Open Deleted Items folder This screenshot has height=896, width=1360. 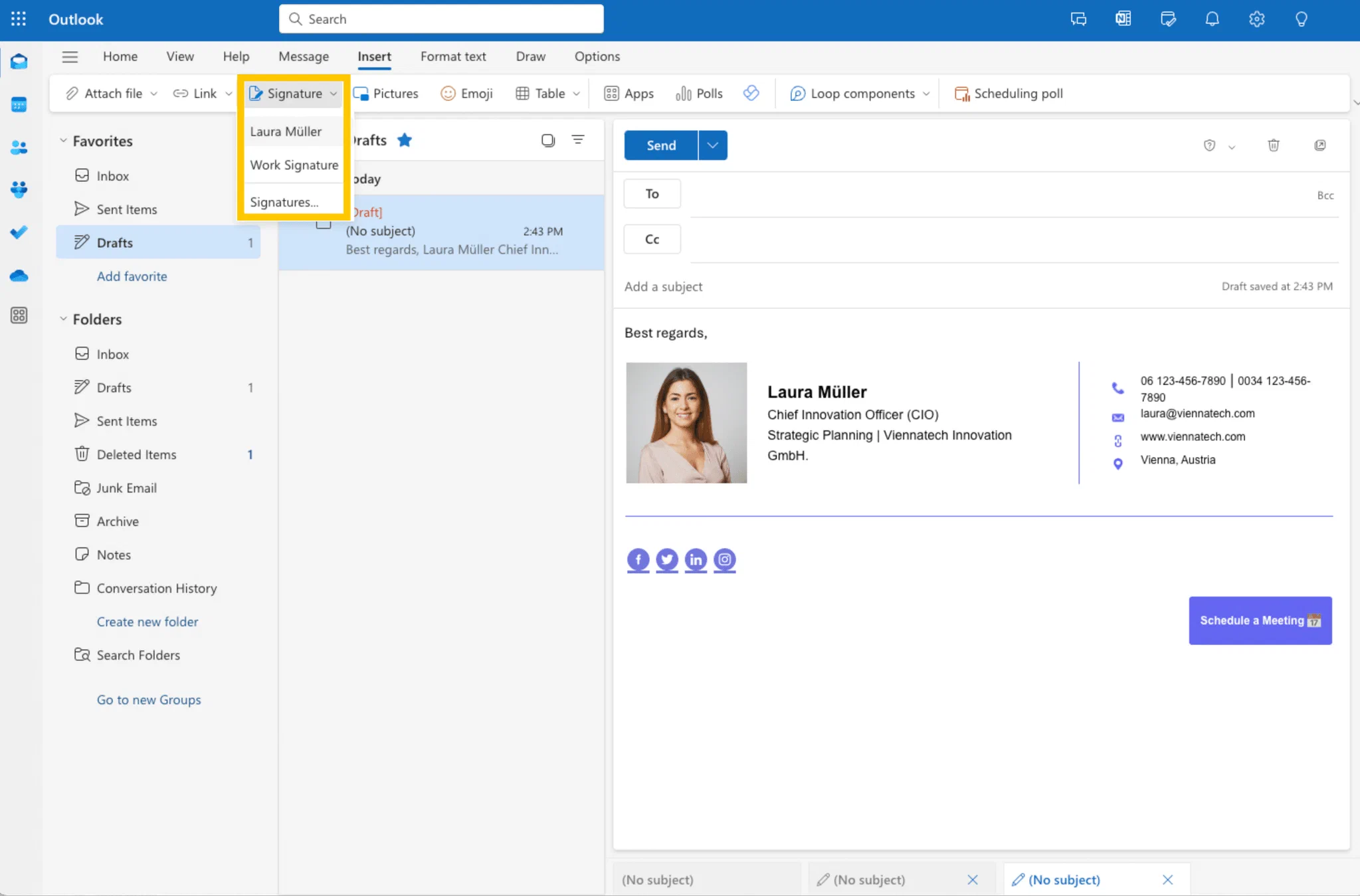(158, 454)
